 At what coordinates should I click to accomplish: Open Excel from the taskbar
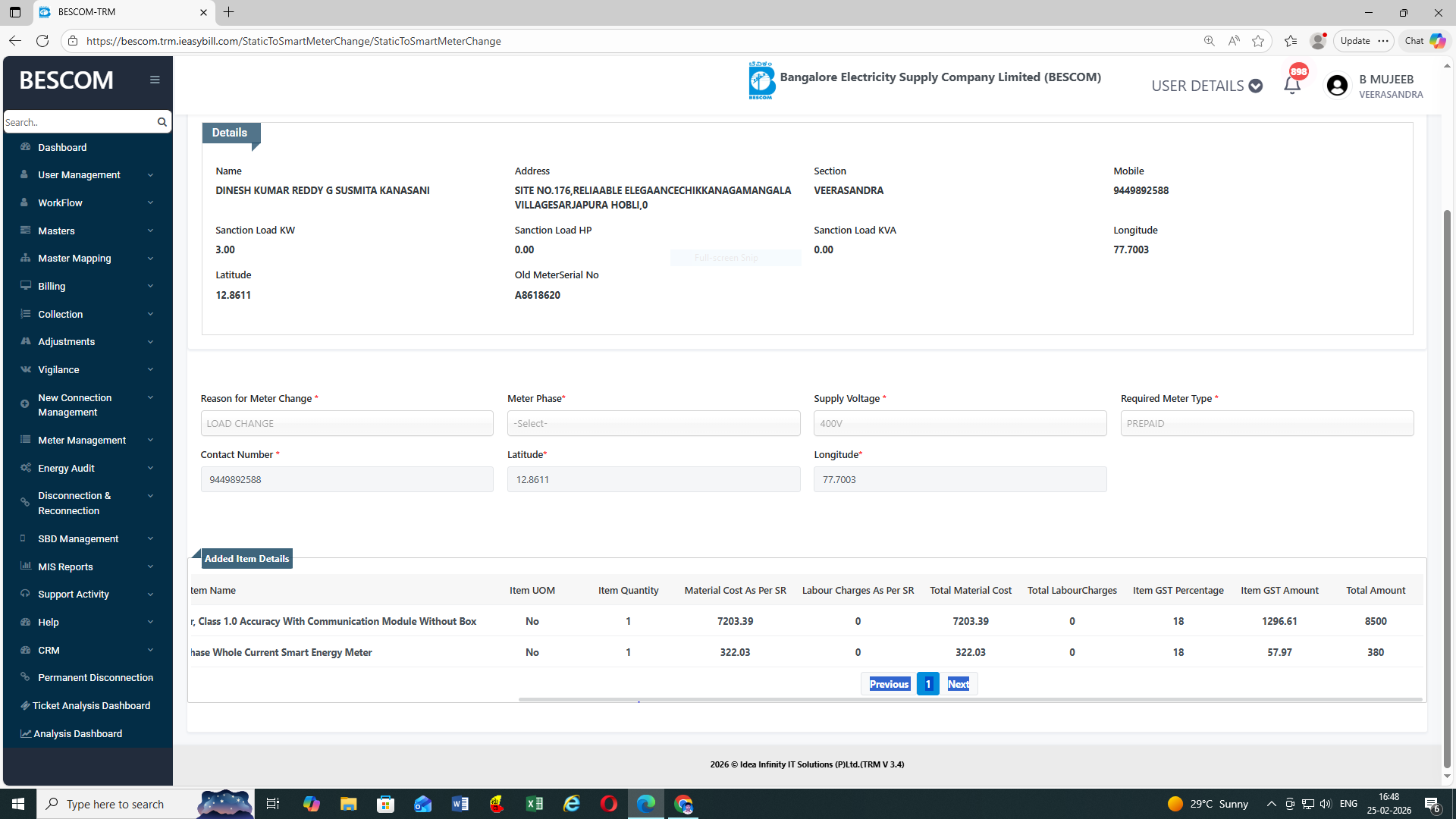click(x=535, y=804)
